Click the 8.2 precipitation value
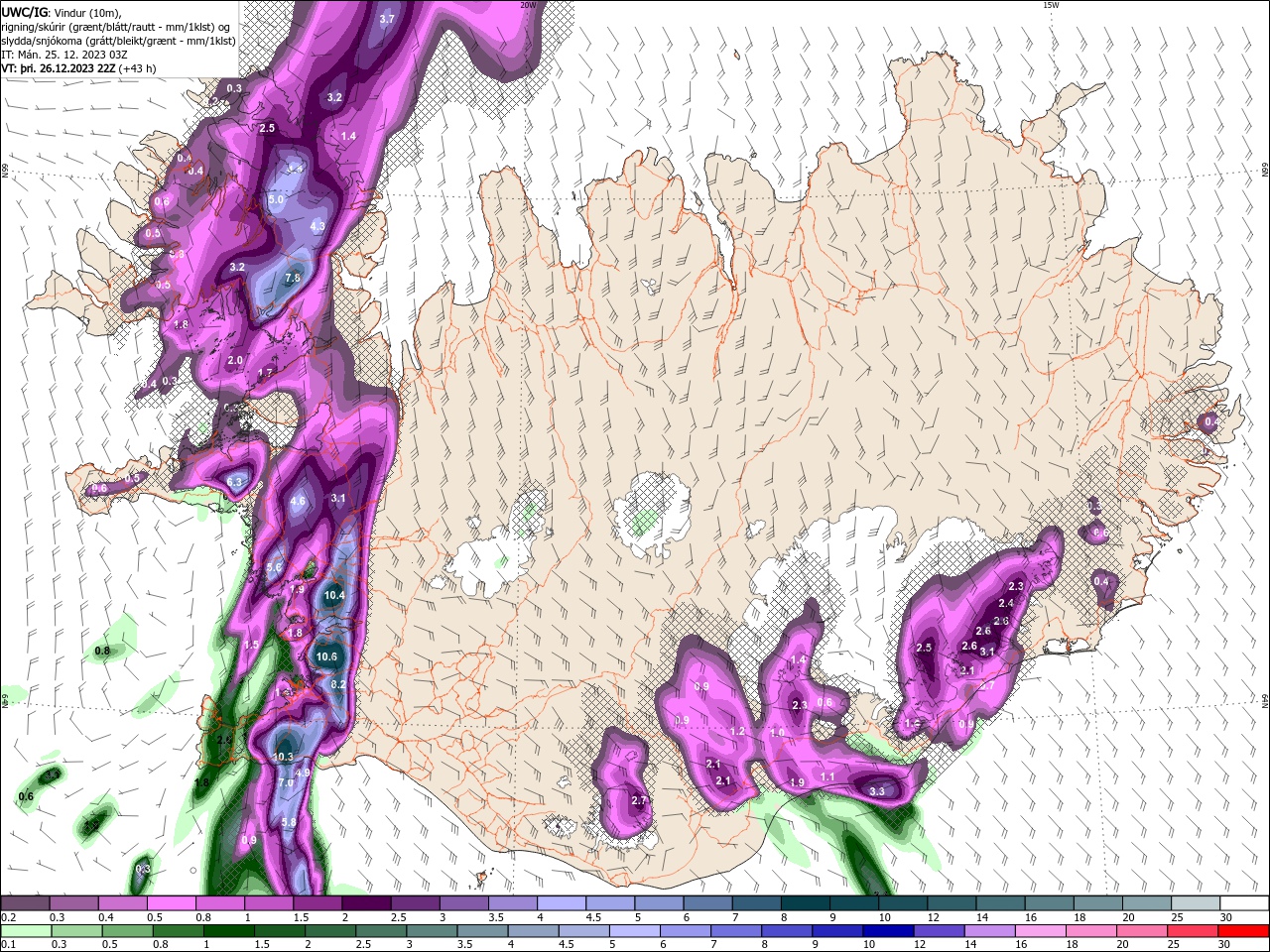The width and height of the screenshot is (1270, 952). coord(337,684)
